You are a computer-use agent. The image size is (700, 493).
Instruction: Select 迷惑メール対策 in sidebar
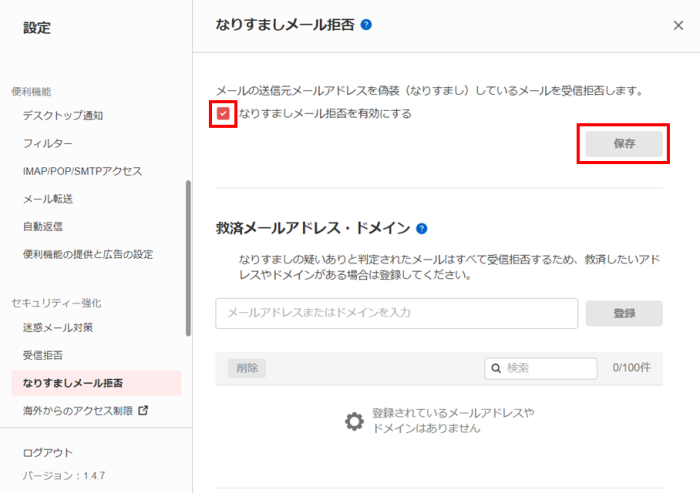[58, 328]
